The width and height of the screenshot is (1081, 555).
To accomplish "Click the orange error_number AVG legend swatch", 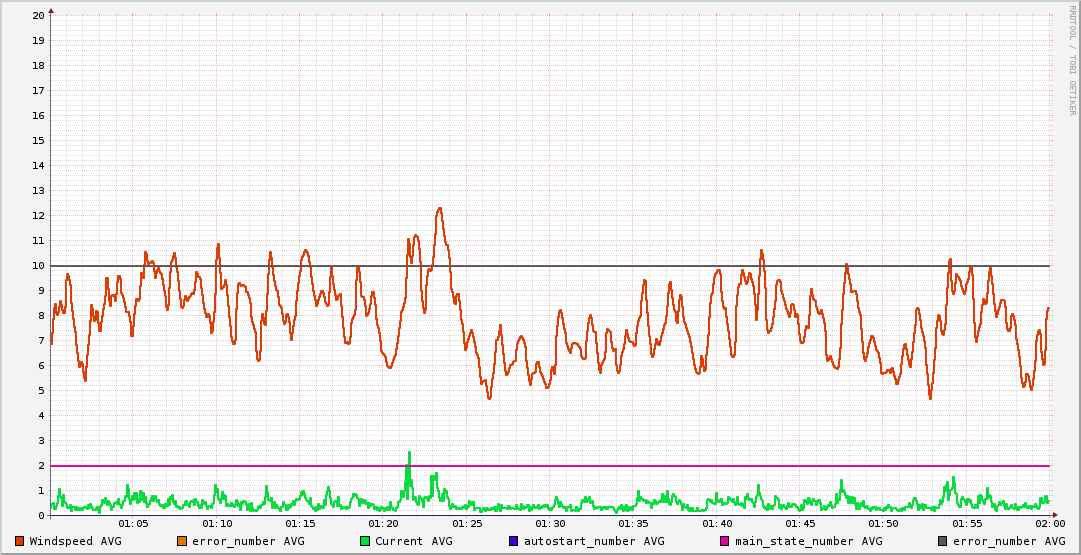I will (181, 541).
